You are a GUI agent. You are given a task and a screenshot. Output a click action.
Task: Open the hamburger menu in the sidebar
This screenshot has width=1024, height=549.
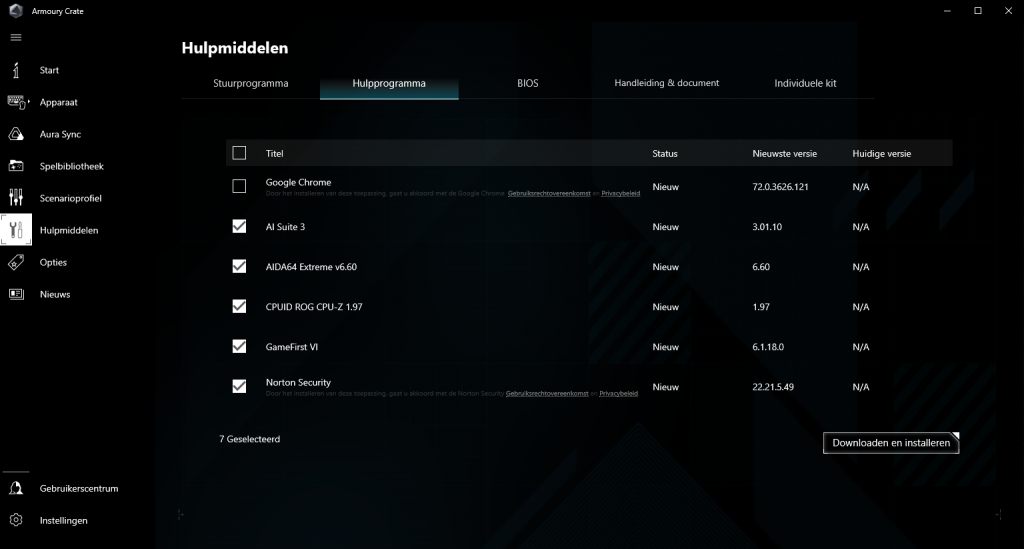pyautogui.click(x=16, y=37)
